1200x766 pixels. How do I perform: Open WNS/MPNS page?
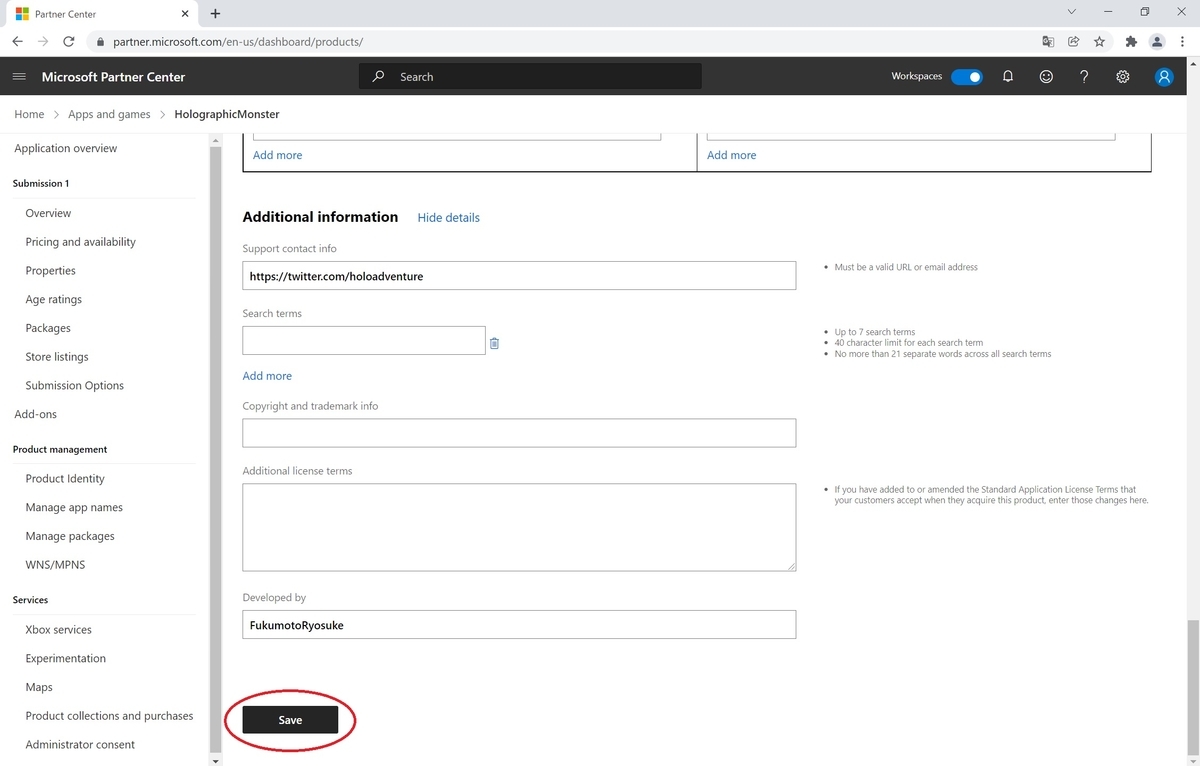coord(55,565)
